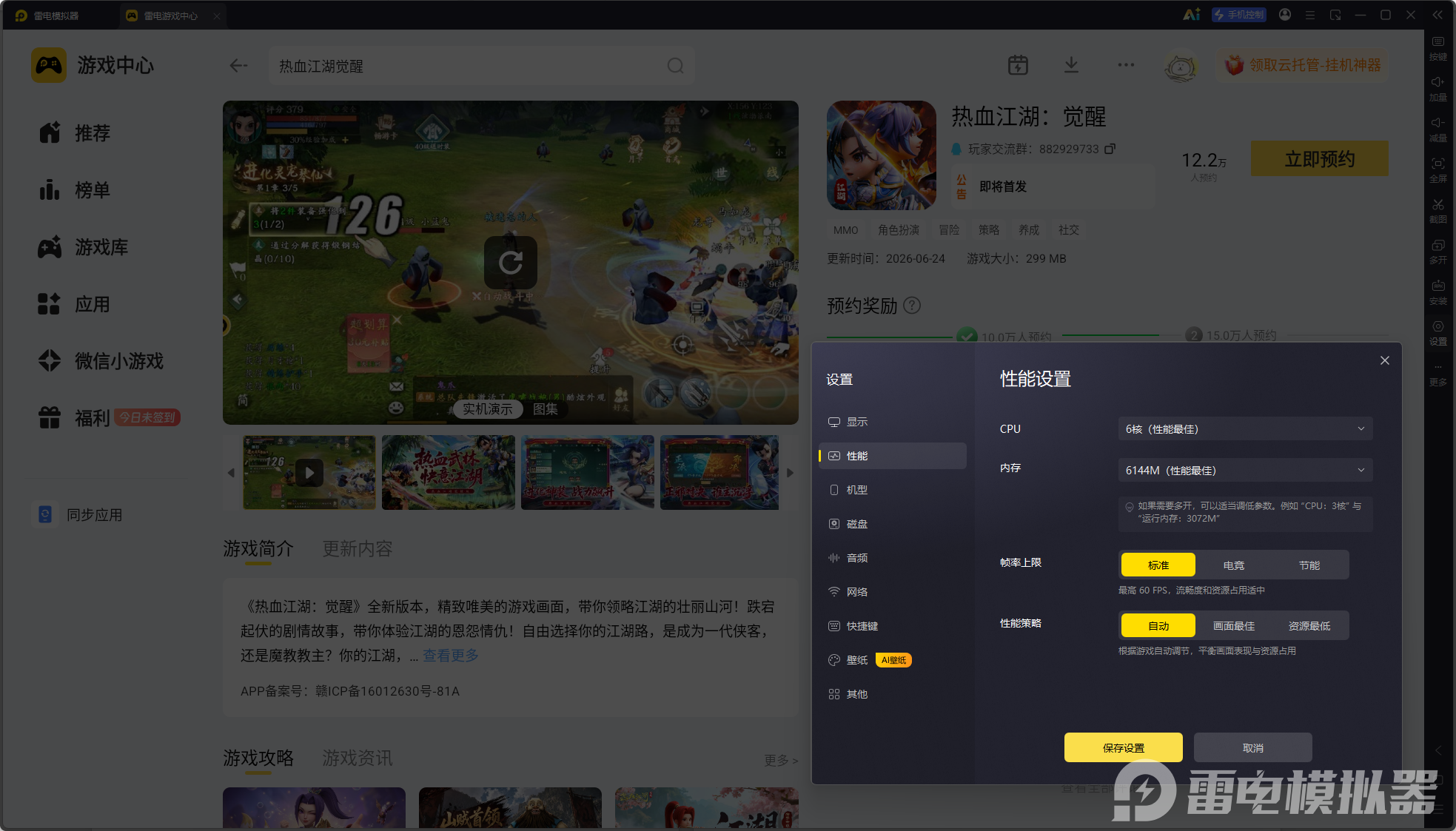The height and width of the screenshot is (831, 1456).
Task: Open 快捷键 settings category
Action: [892, 626]
